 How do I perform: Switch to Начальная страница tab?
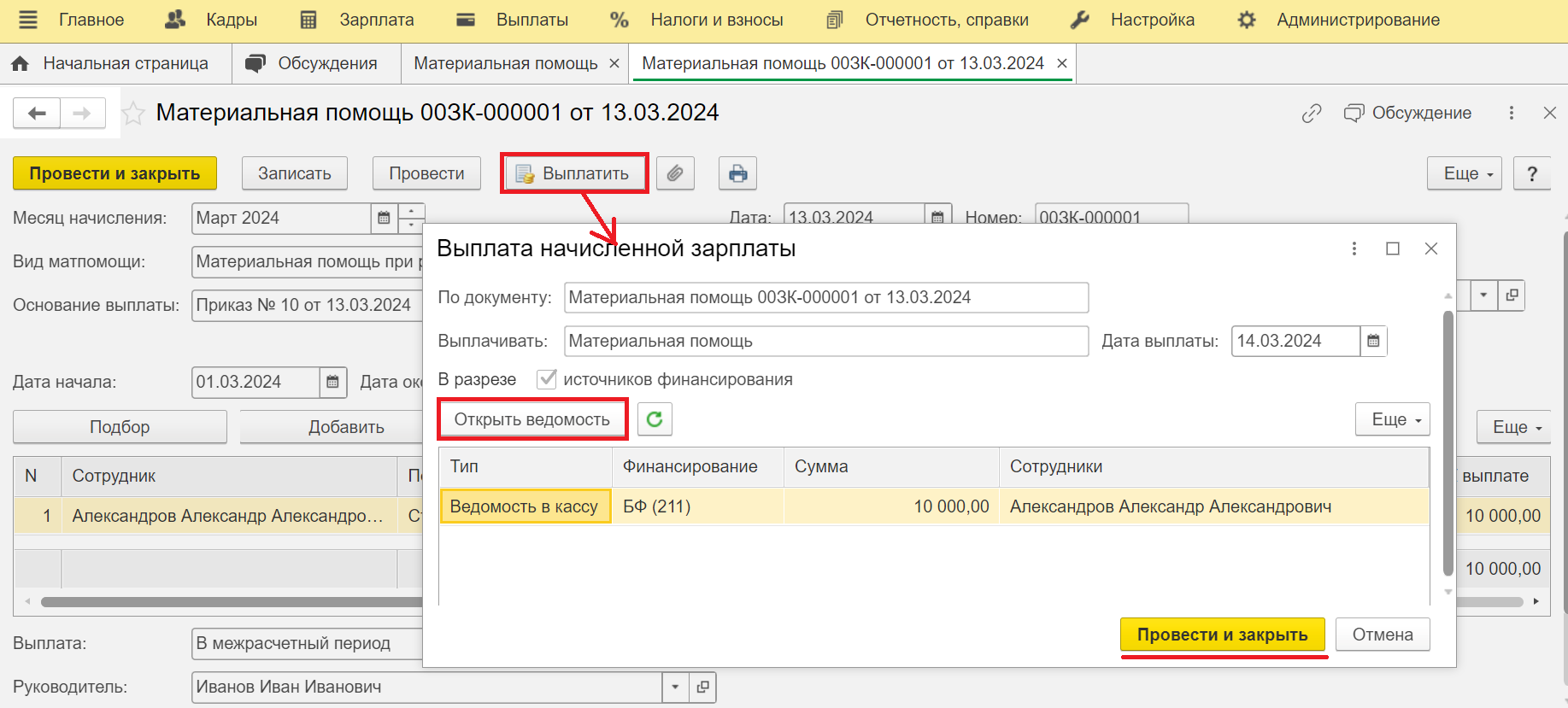pyautogui.click(x=115, y=63)
